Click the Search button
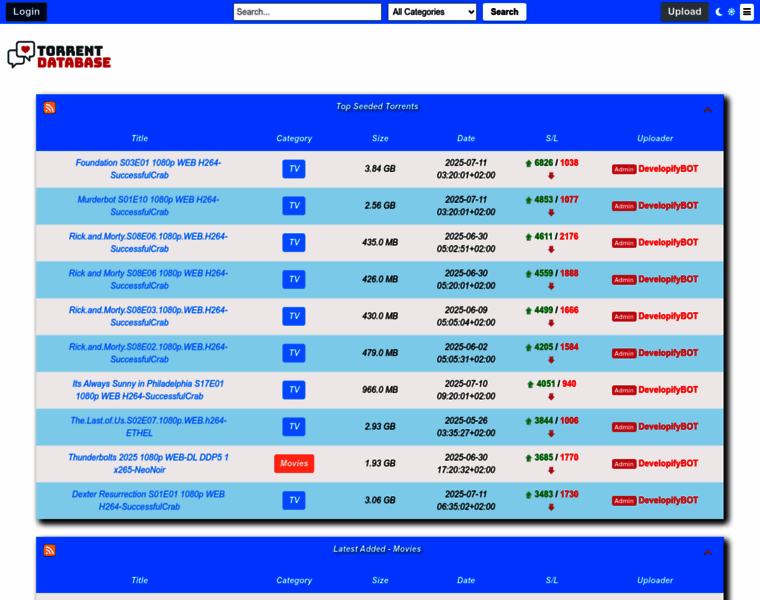The height and width of the screenshot is (600, 760). 504,12
